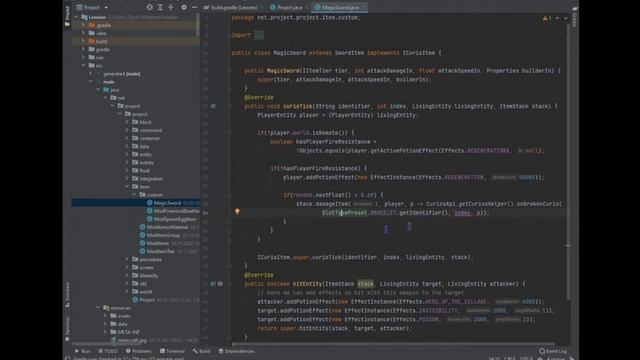Click 'SlotTypePreset' in the code editor
640x360 pixels.
point(344,213)
